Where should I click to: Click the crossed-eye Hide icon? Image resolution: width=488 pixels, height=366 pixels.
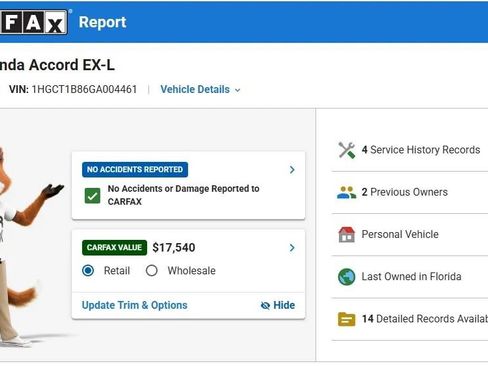click(x=265, y=305)
